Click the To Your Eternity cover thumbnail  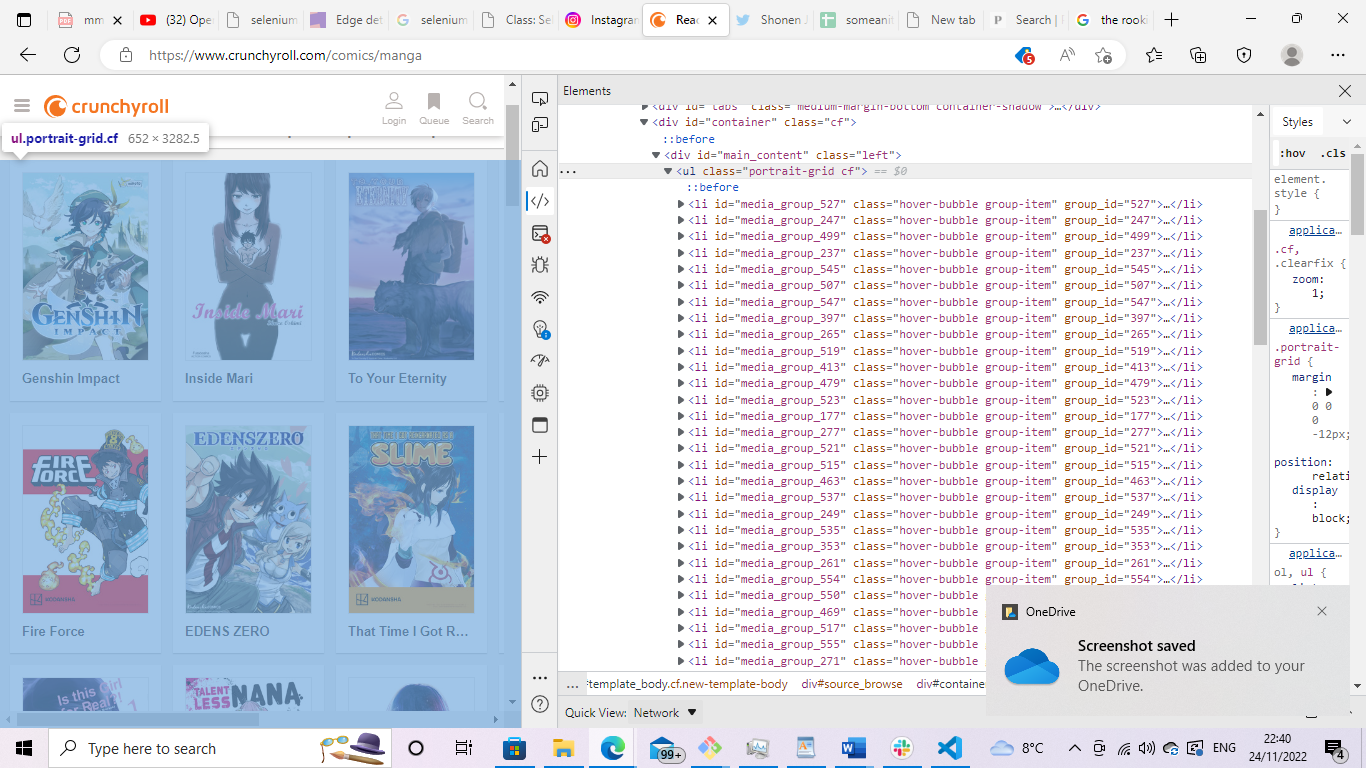pos(411,266)
